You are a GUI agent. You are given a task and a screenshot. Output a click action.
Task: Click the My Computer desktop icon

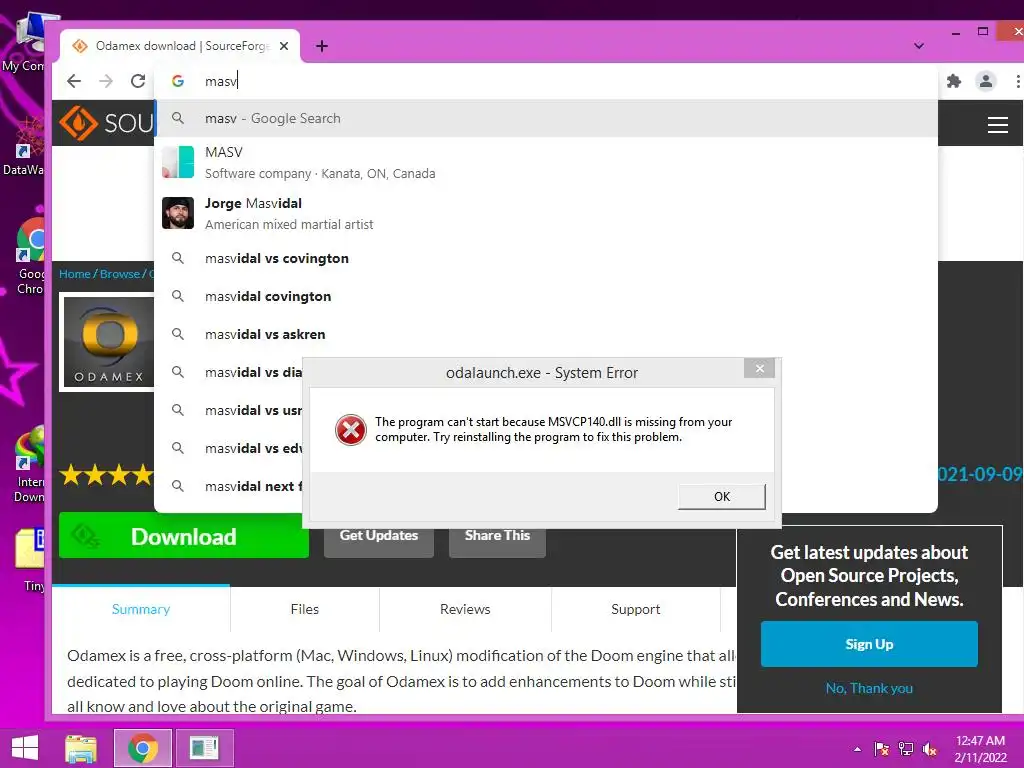pyautogui.click(x=24, y=43)
